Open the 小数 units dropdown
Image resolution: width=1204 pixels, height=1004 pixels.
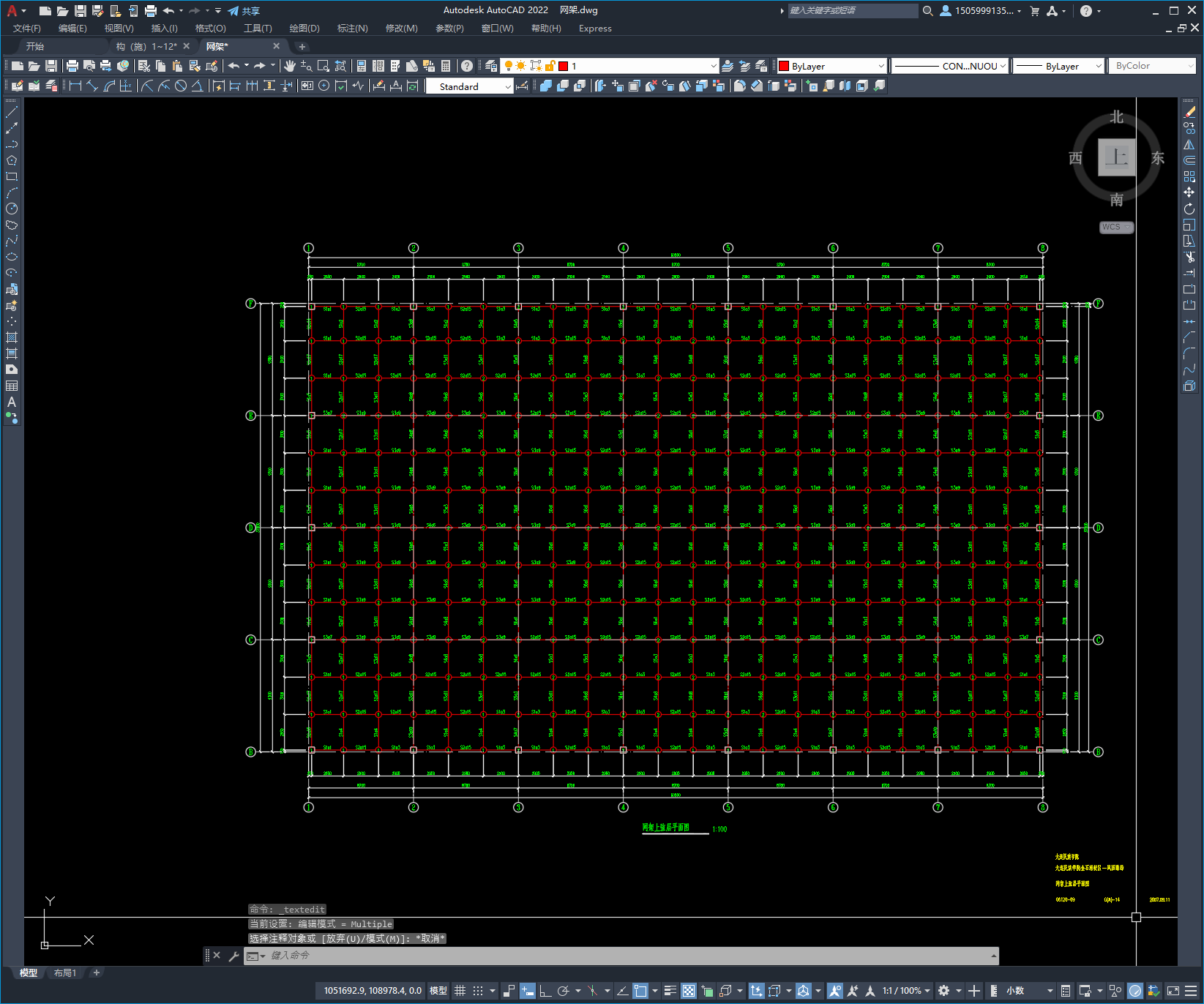(1029, 991)
